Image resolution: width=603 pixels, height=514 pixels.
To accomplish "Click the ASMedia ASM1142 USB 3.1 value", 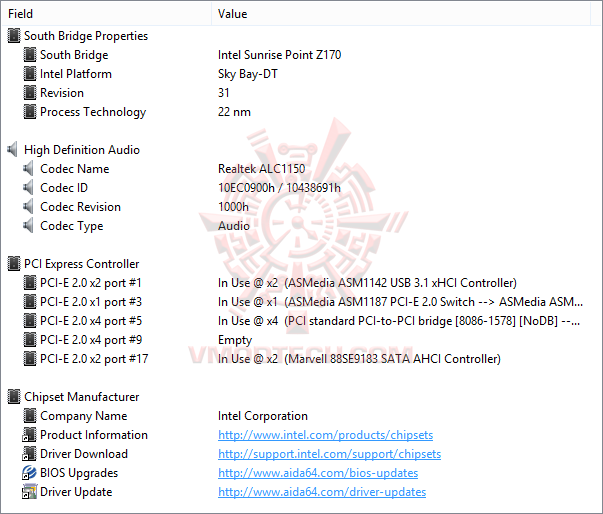I will 367,283.
